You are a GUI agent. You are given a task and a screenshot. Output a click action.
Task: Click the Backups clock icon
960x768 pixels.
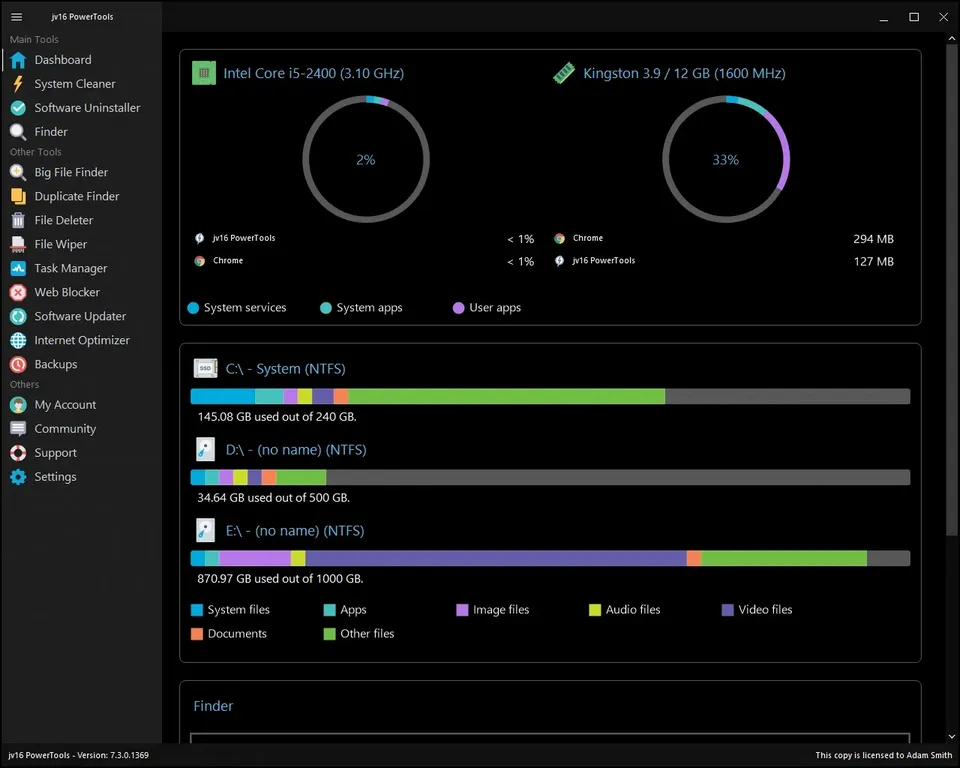pos(18,364)
